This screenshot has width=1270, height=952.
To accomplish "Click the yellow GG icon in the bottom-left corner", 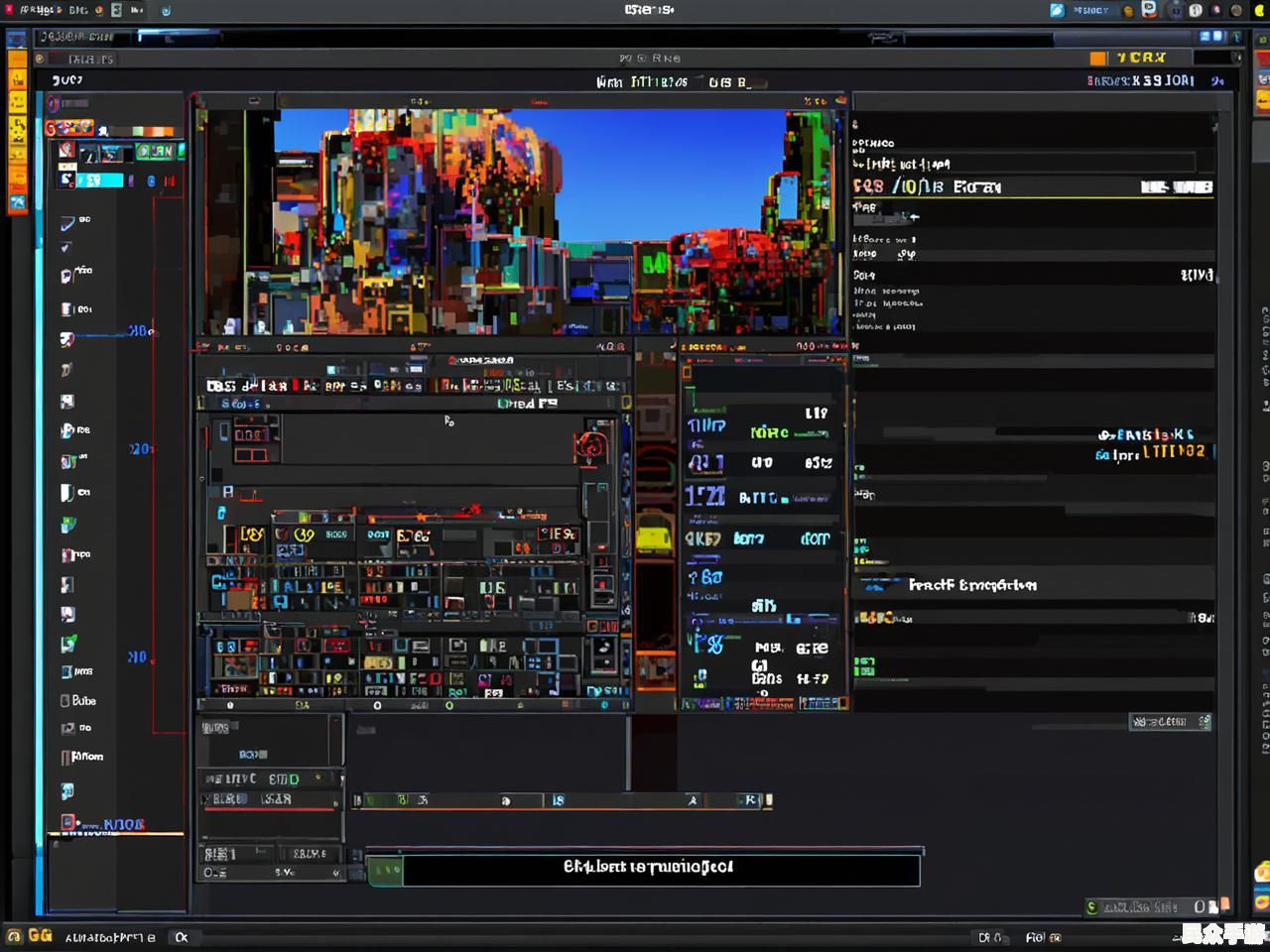I will (40, 935).
